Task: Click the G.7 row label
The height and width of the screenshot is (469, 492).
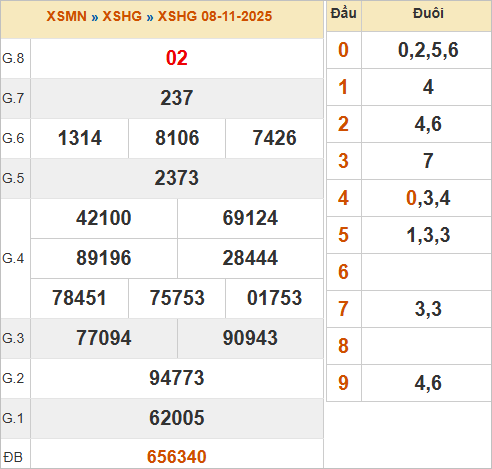Action: point(13,98)
